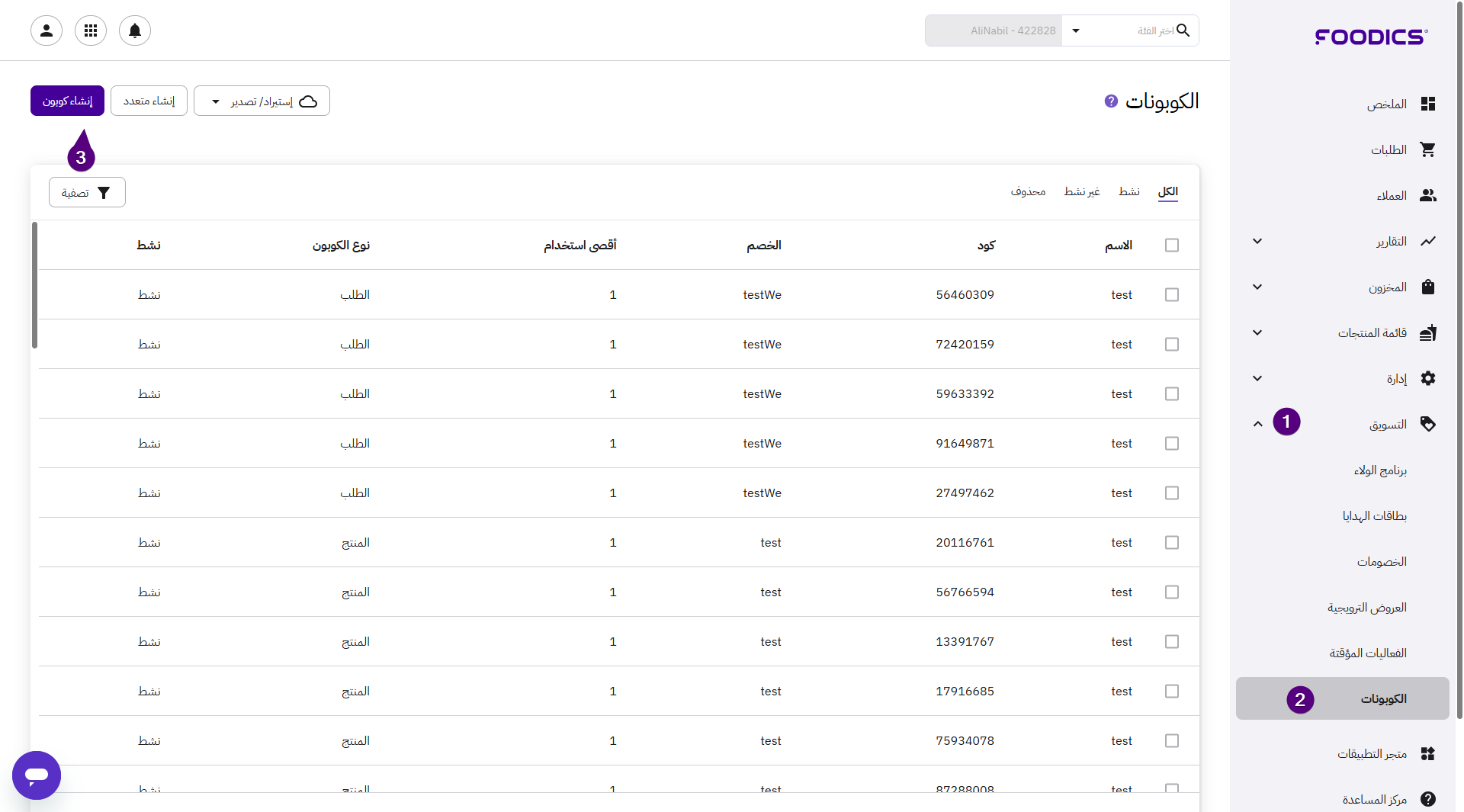Go to الملخص dashboard in the sidebar
Screen dimensions: 1464x812
coord(1386,104)
